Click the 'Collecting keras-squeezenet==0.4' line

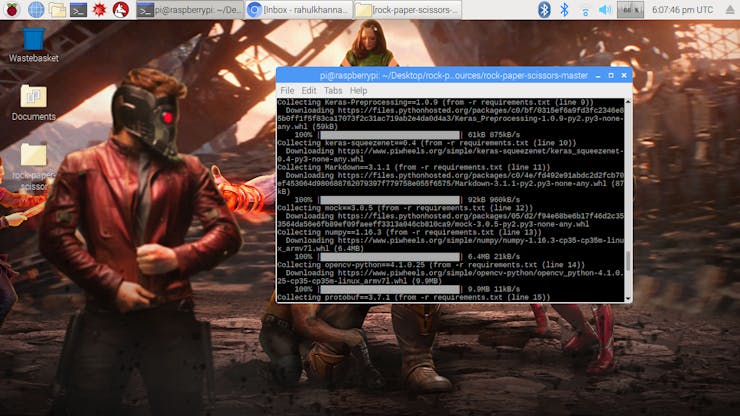(x=427, y=143)
